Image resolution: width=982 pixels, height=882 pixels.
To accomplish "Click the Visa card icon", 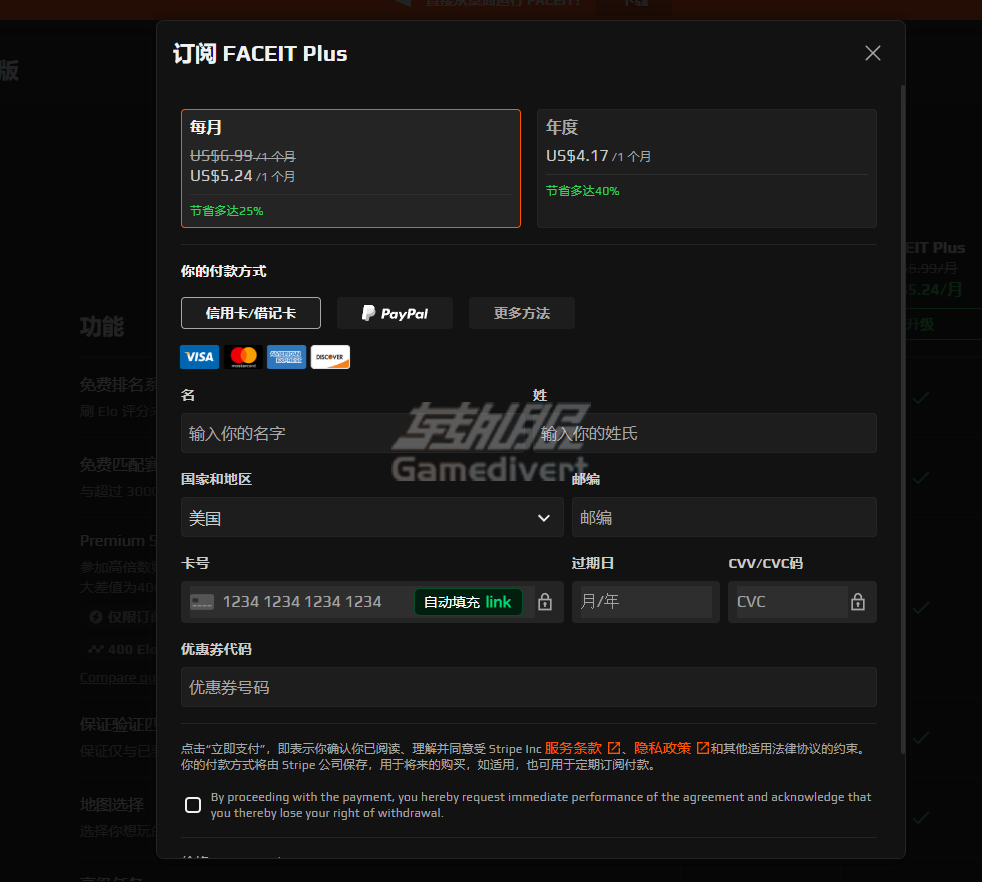I will [199, 357].
